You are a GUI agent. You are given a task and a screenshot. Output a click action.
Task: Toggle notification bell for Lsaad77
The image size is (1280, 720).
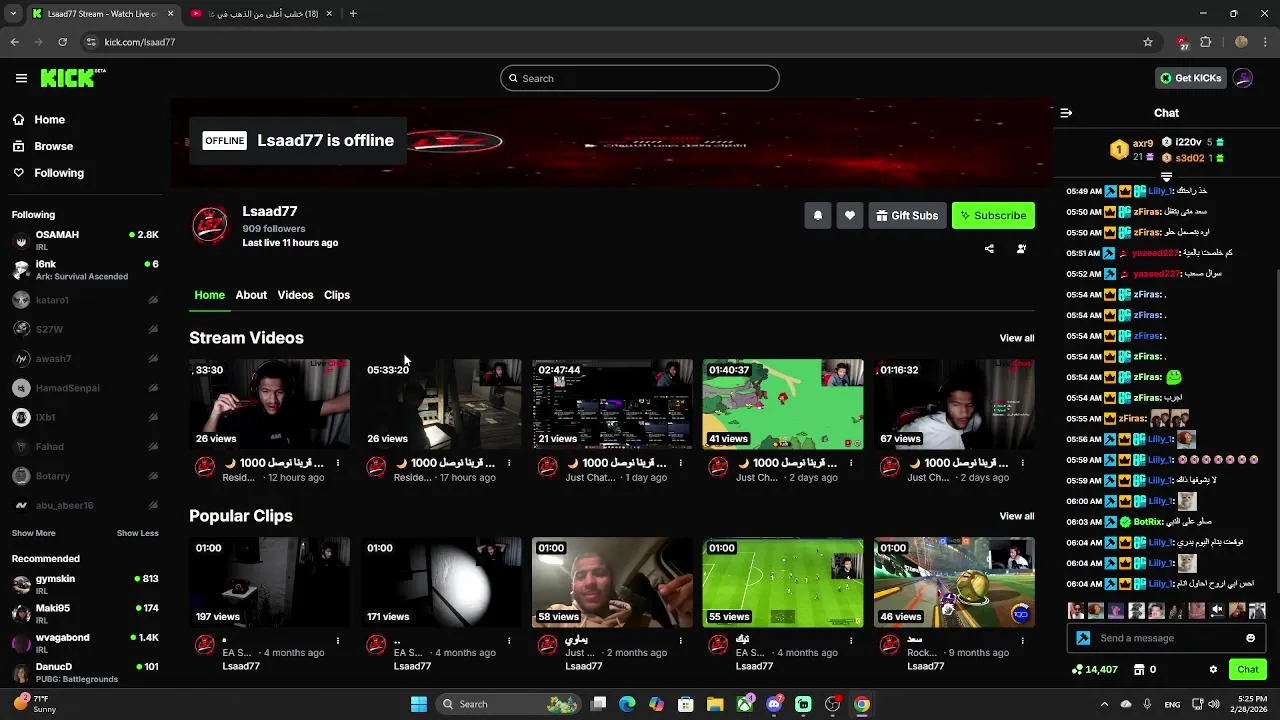[x=818, y=215]
